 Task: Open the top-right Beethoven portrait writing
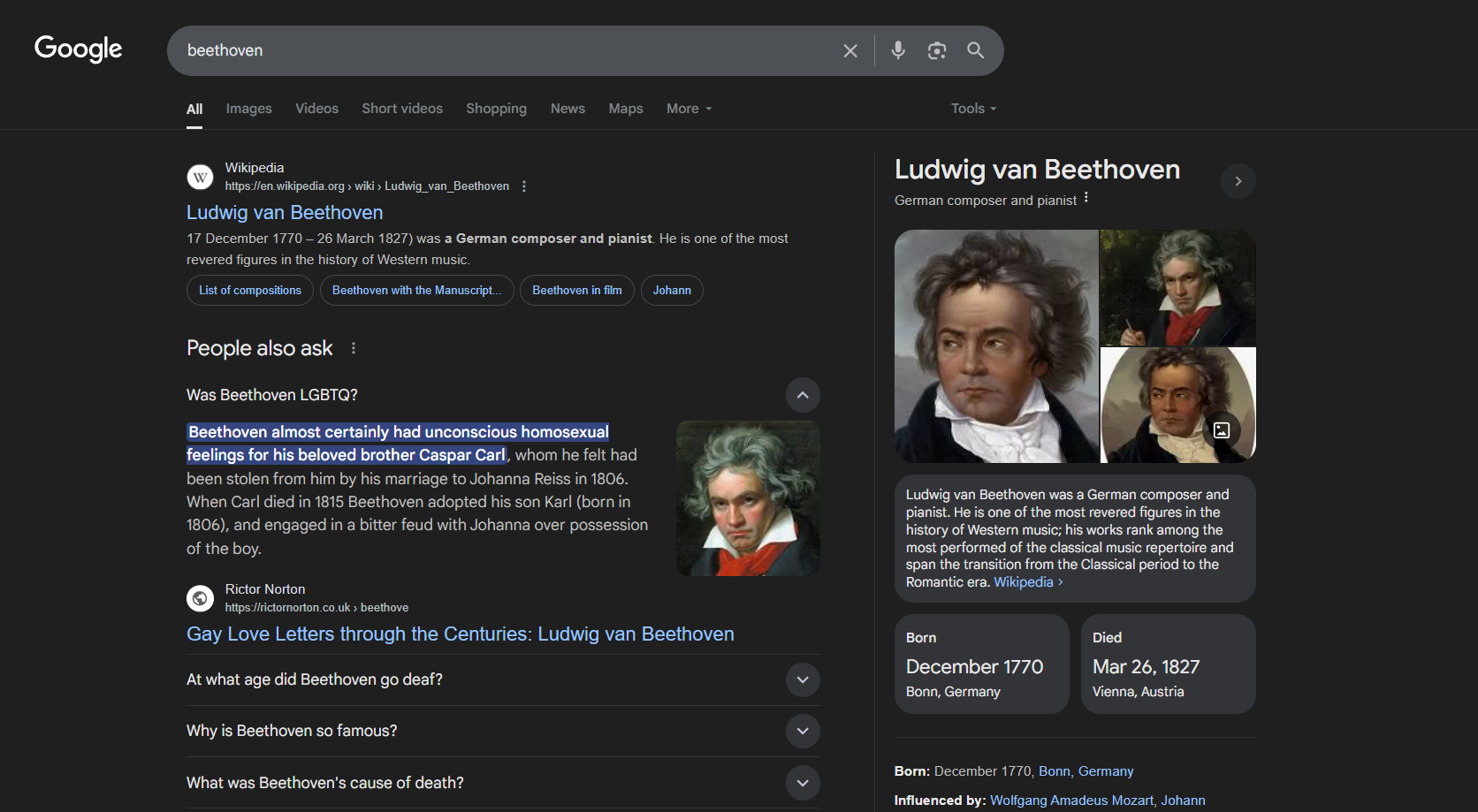[x=1178, y=287]
